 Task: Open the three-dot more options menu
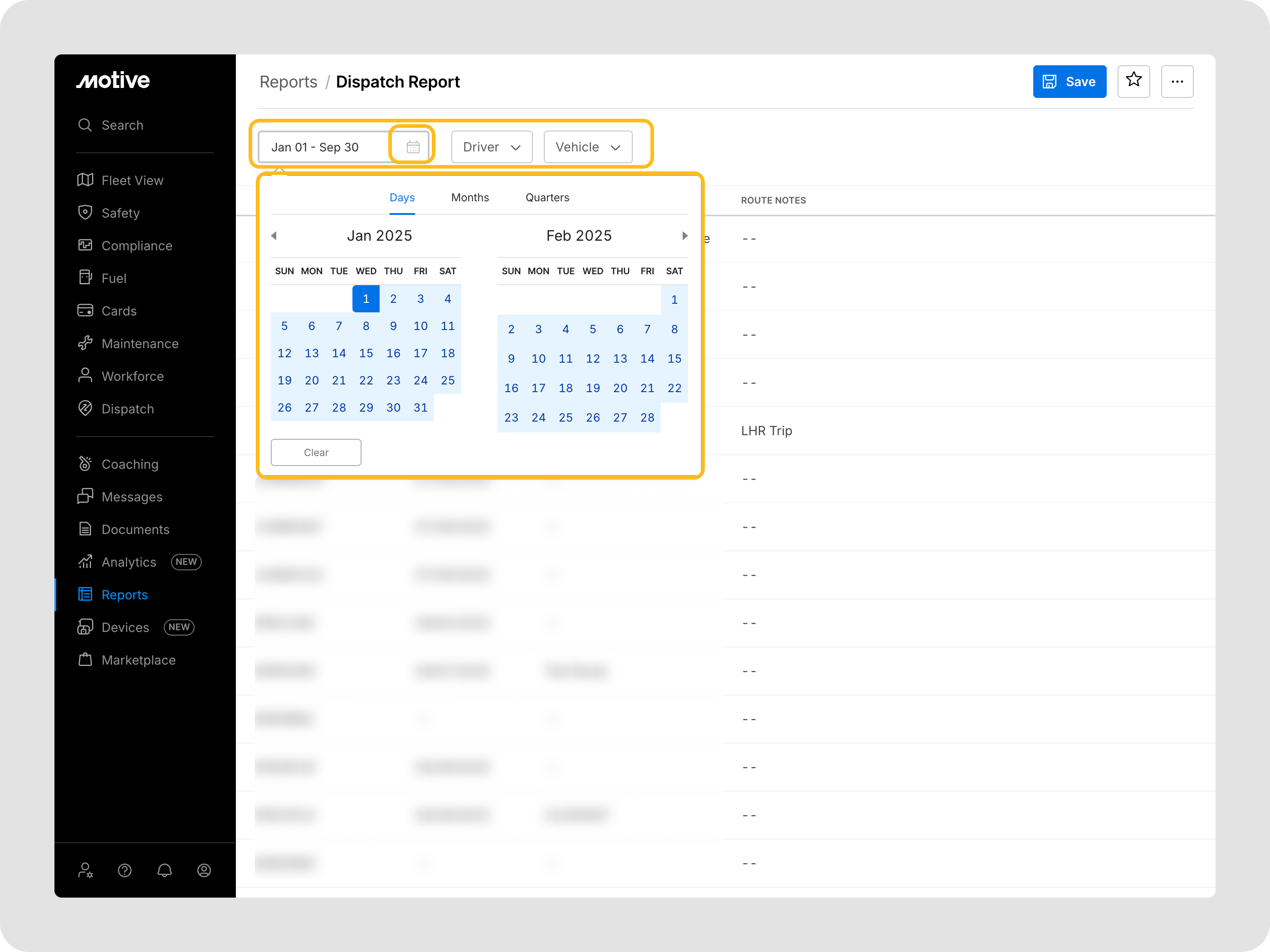[x=1177, y=82]
